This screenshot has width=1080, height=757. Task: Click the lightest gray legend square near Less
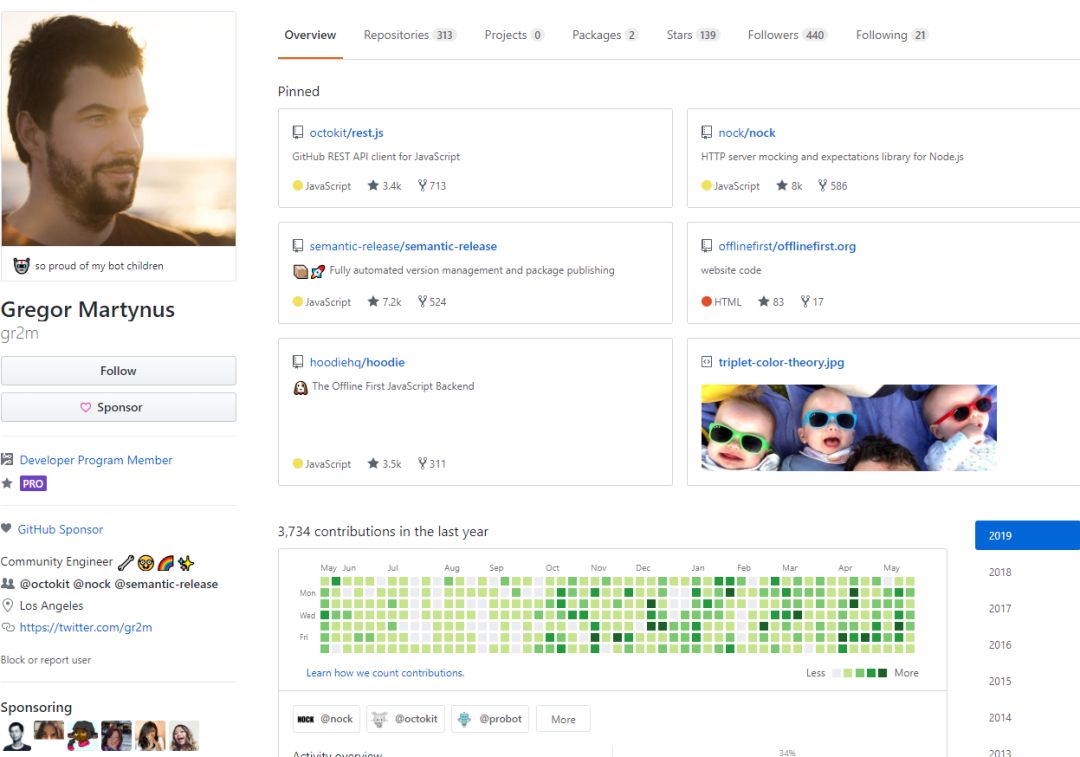coord(836,673)
